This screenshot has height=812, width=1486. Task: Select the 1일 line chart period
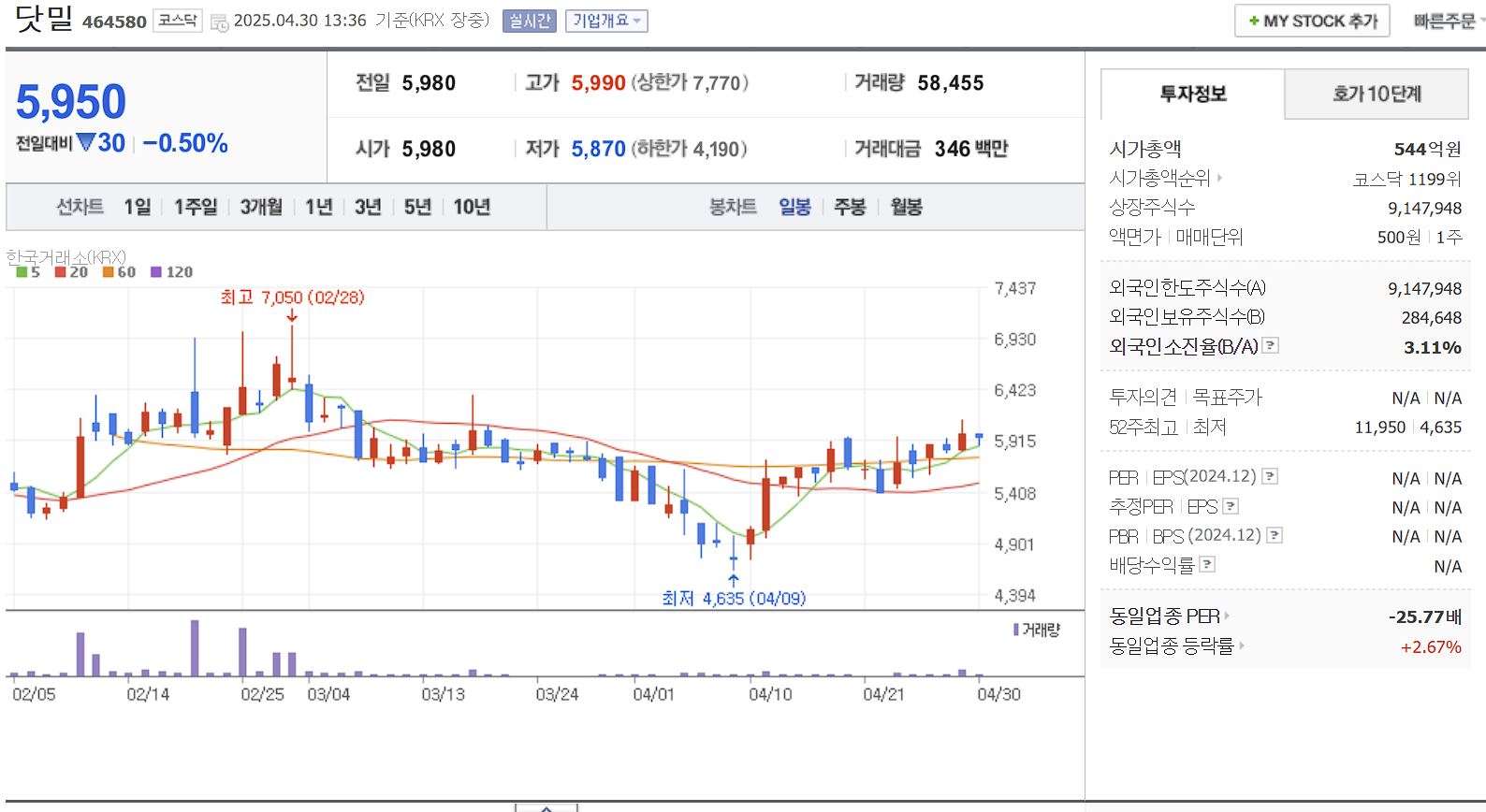[x=138, y=207]
